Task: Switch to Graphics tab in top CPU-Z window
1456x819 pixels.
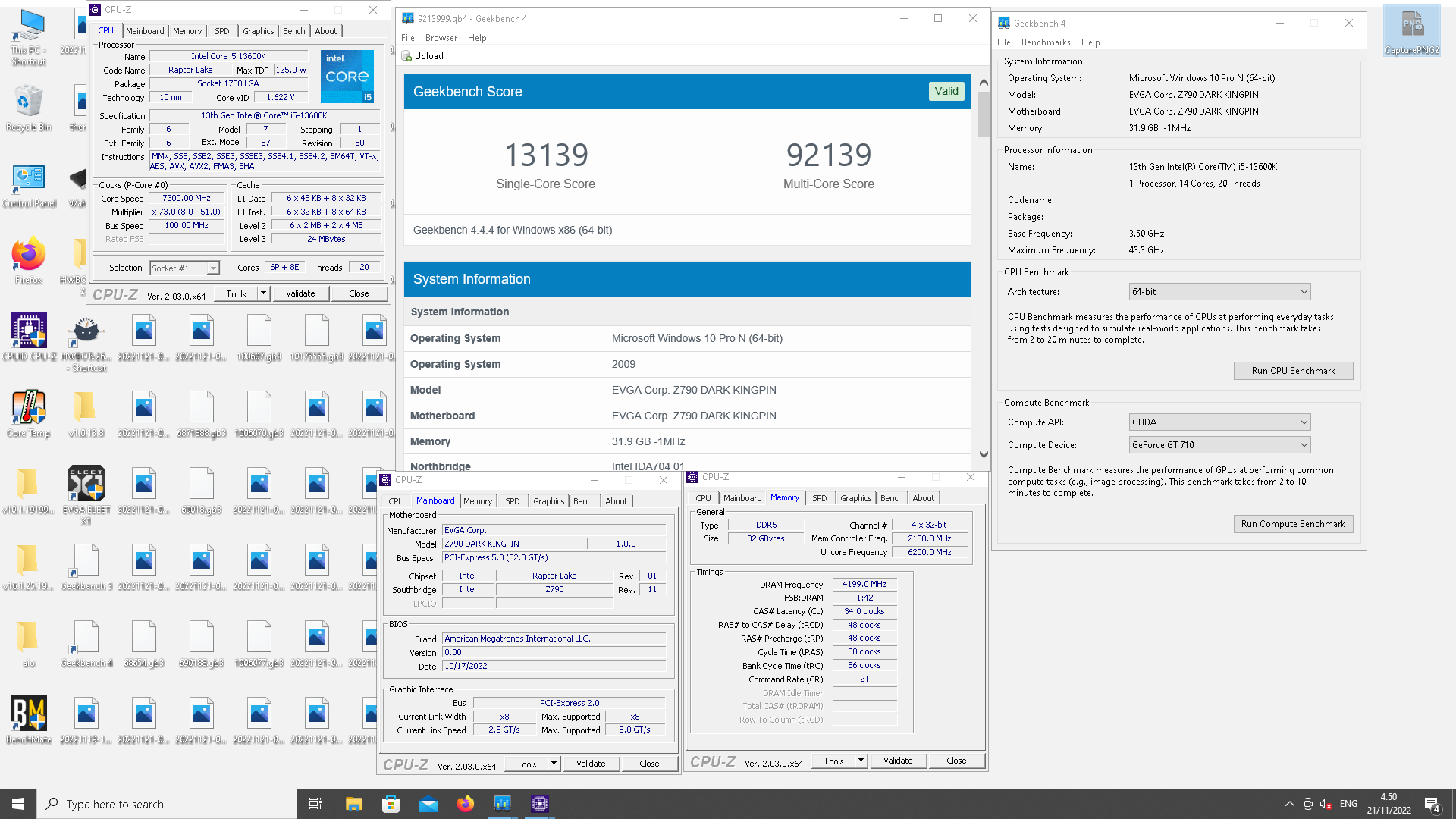Action: [x=258, y=31]
